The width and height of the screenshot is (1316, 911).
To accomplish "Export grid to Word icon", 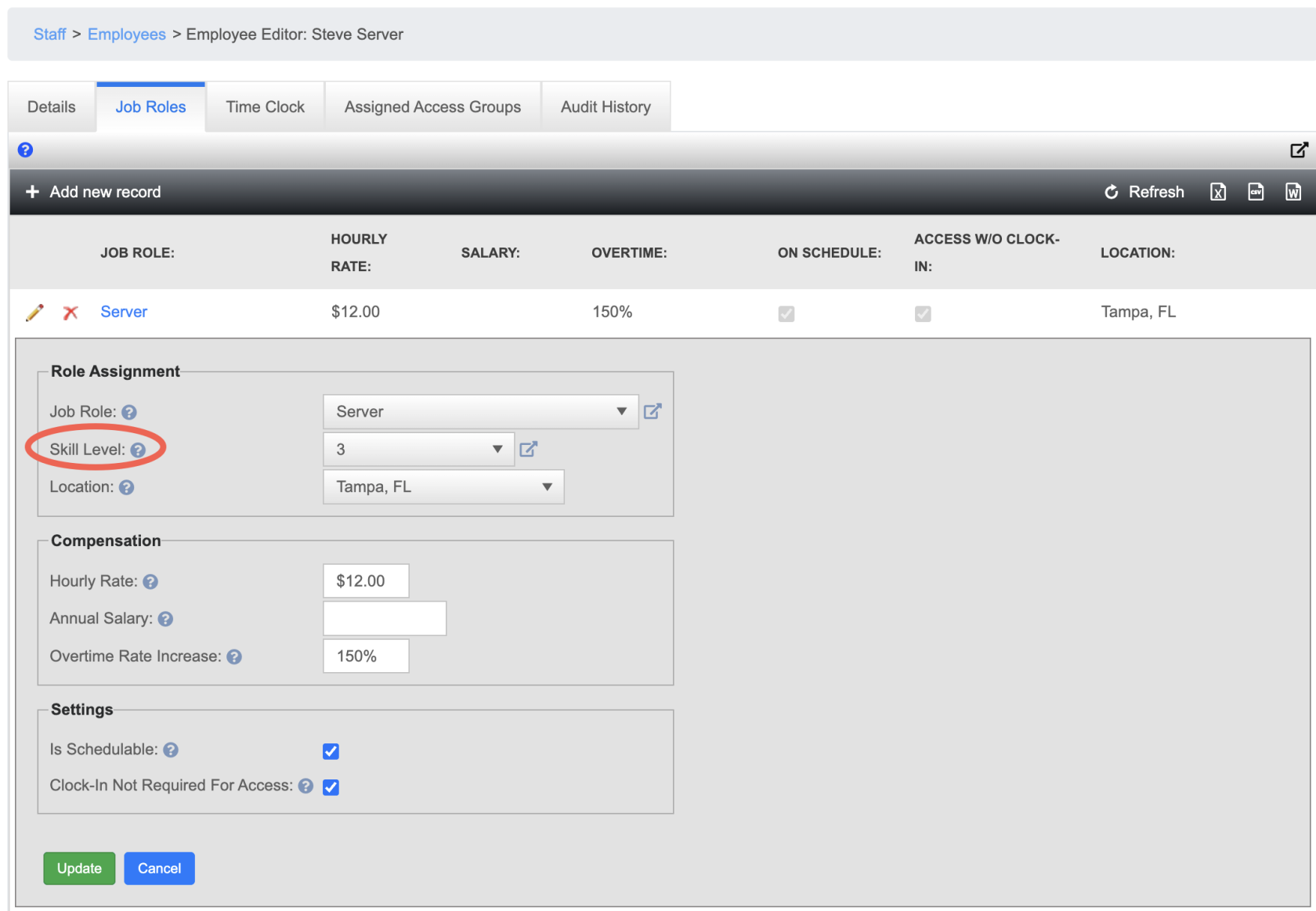I will coord(1292,192).
